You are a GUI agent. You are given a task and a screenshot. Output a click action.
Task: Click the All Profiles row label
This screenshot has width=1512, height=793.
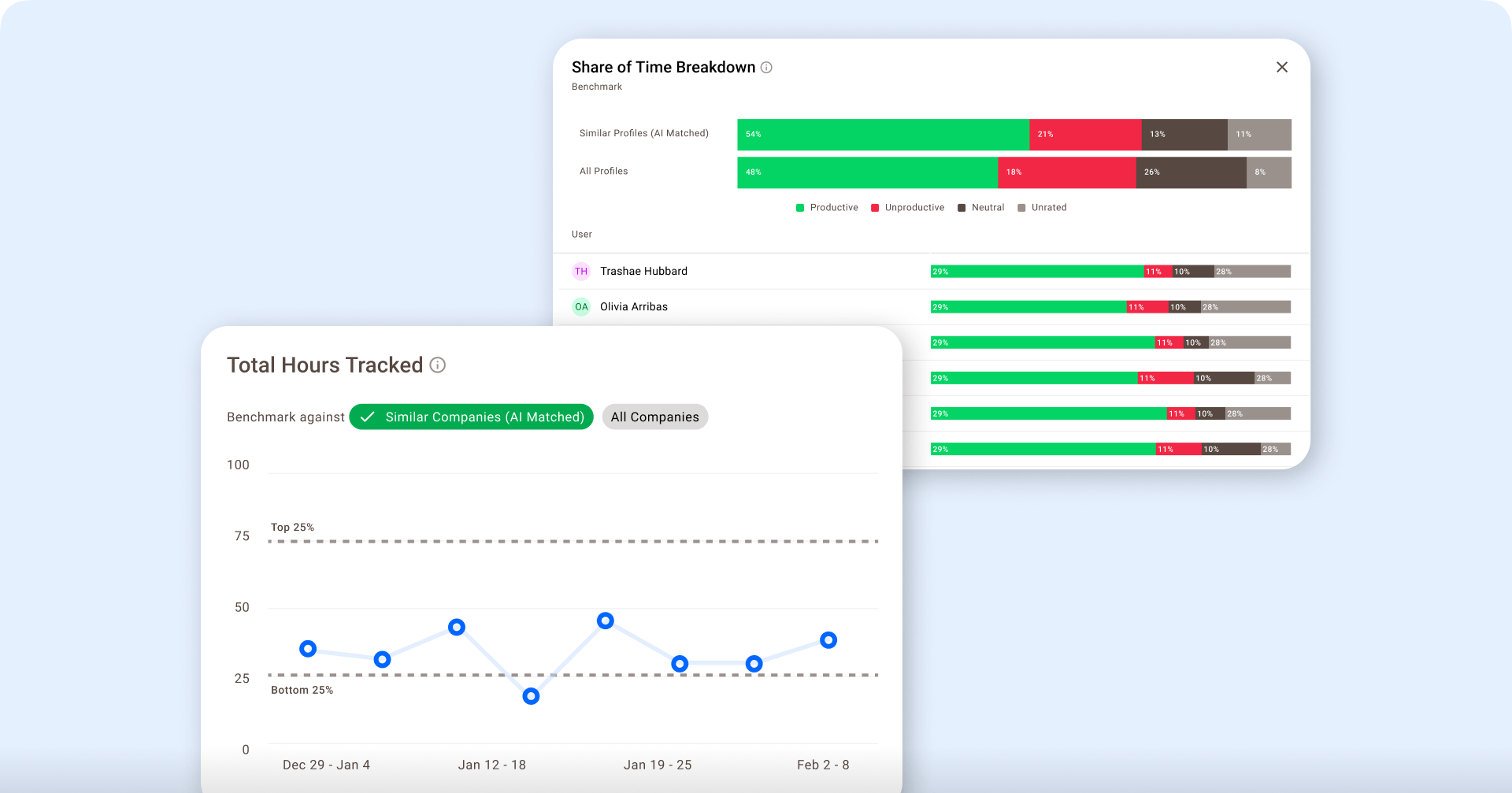pyautogui.click(x=604, y=171)
